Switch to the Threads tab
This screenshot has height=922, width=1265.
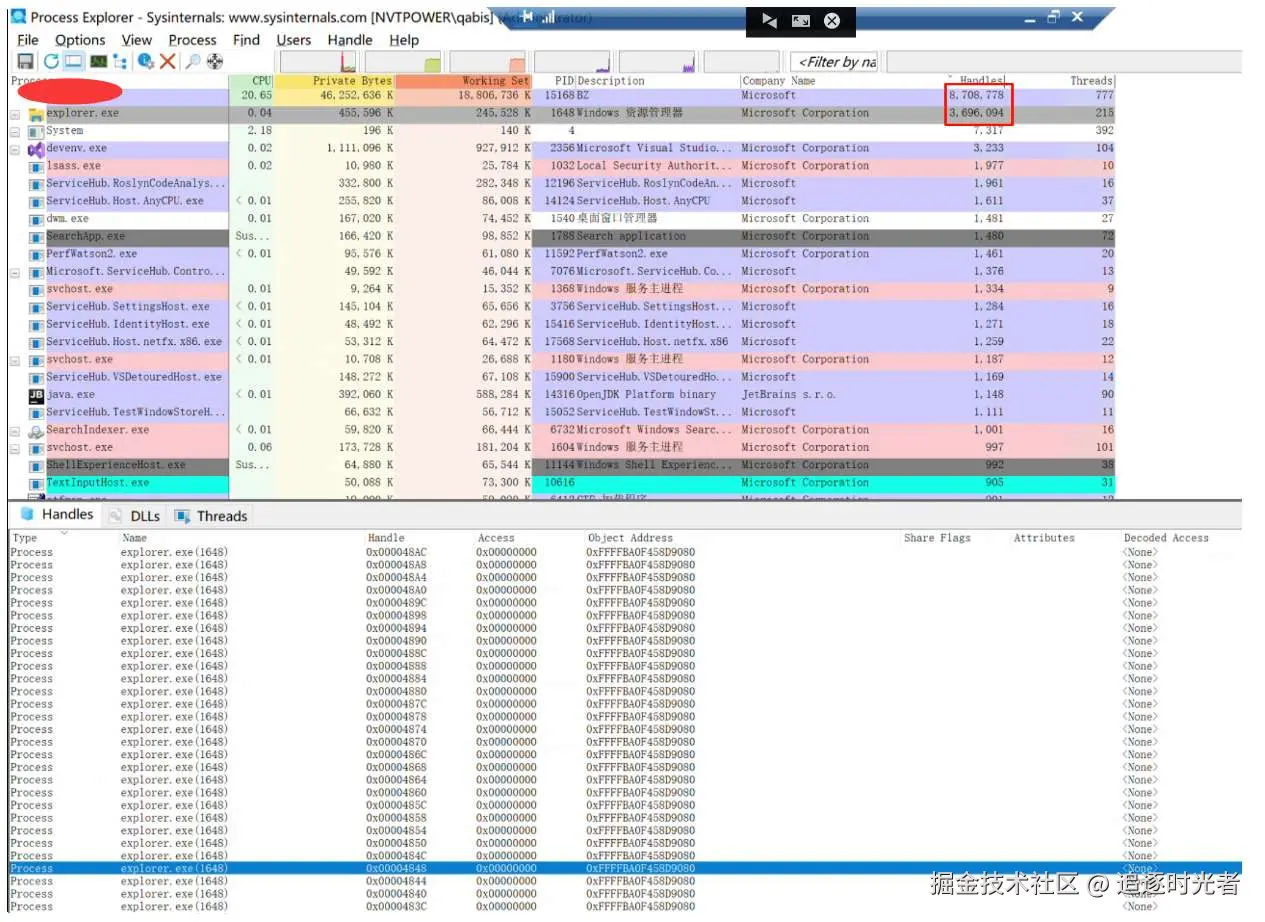212,516
